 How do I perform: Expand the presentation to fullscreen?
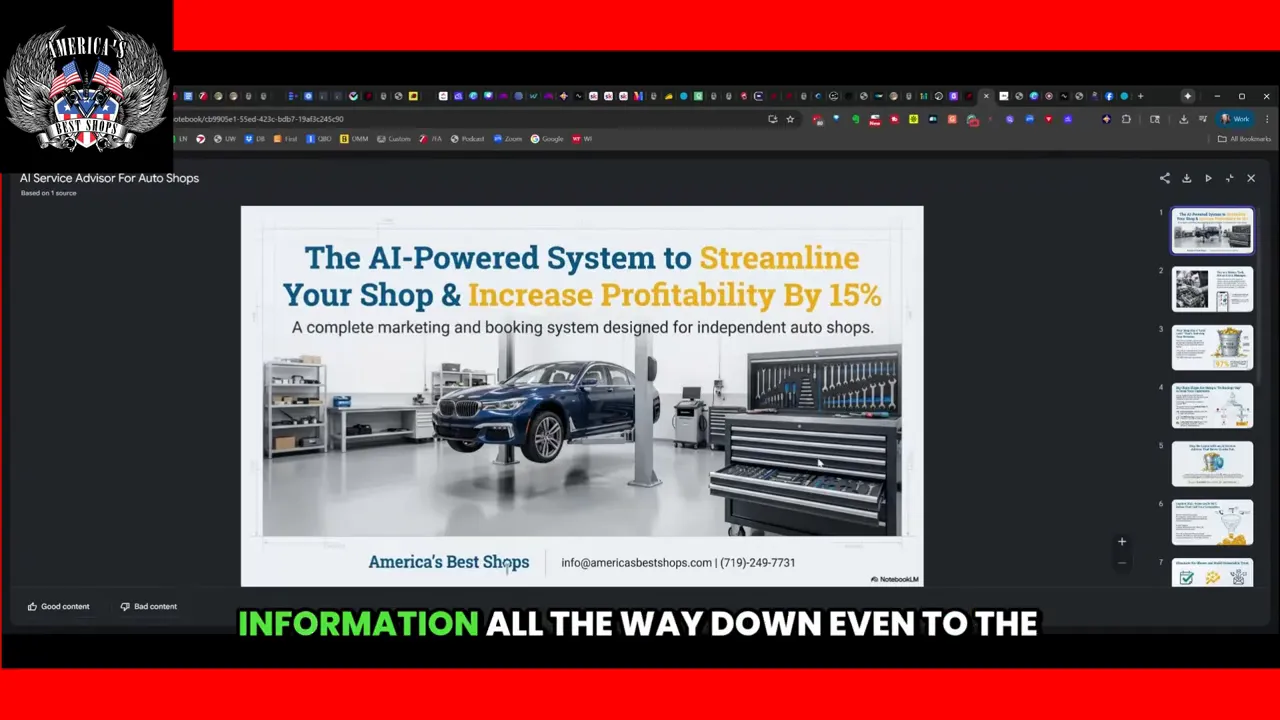pyautogui.click(x=1229, y=178)
